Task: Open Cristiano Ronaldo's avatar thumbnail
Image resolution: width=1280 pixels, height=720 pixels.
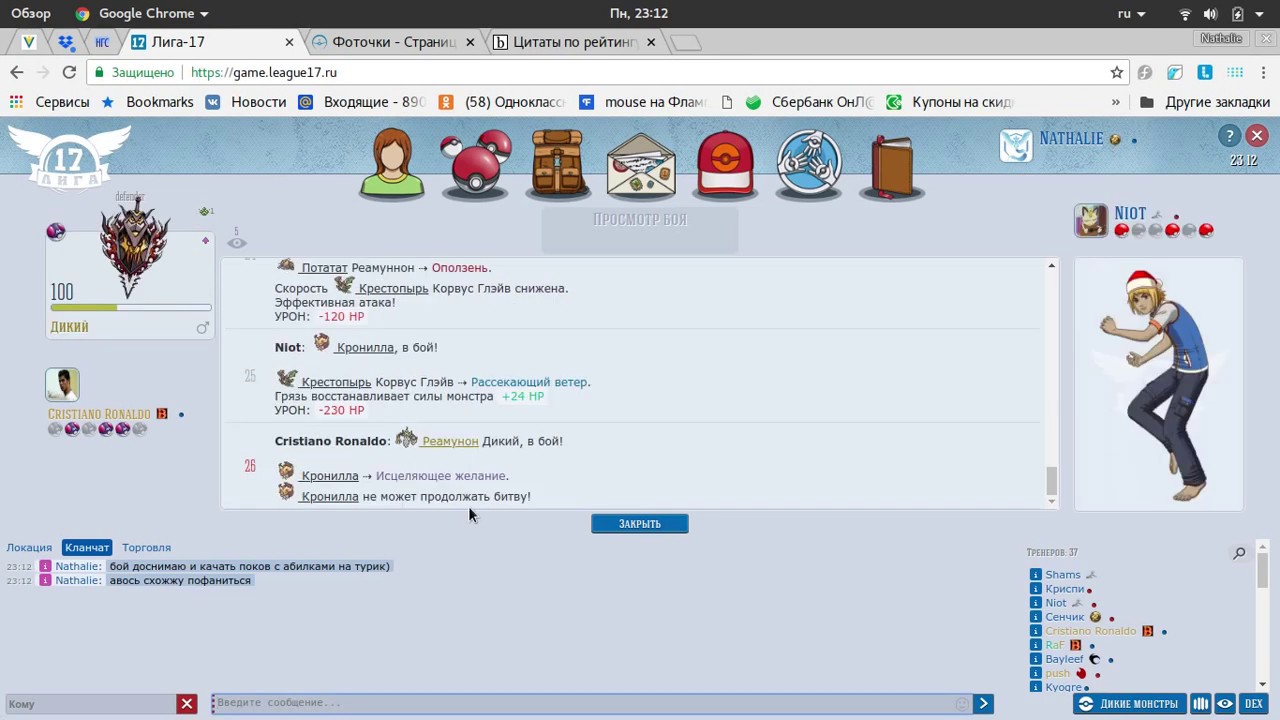Action: pos(62,385)
